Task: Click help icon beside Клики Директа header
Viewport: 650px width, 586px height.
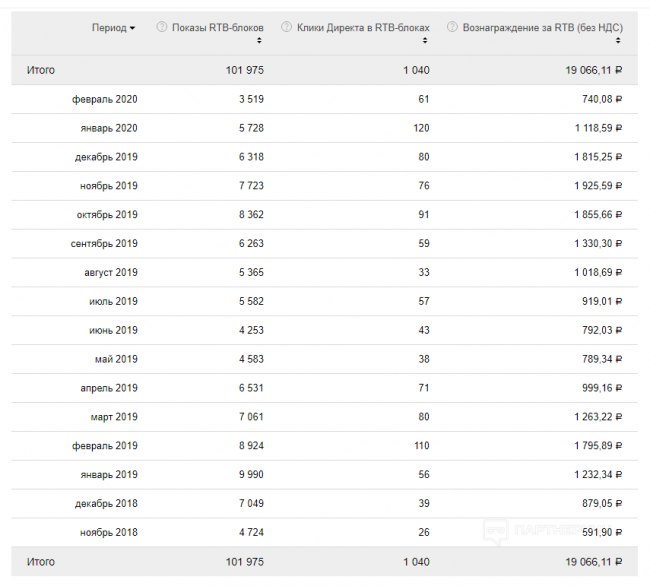Action: coord(286,27)
